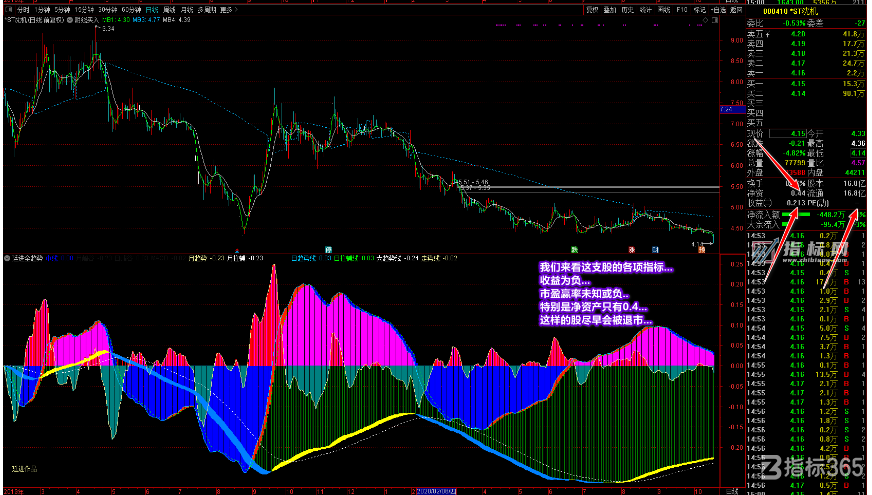Screen dimensions: 872x495
Task: Click the 卖一 price 4.16
Action: coord(798,73)
